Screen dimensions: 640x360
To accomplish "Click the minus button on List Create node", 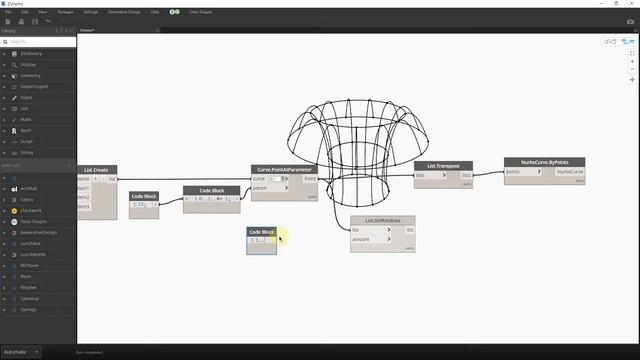I will [x=102, y=179].
